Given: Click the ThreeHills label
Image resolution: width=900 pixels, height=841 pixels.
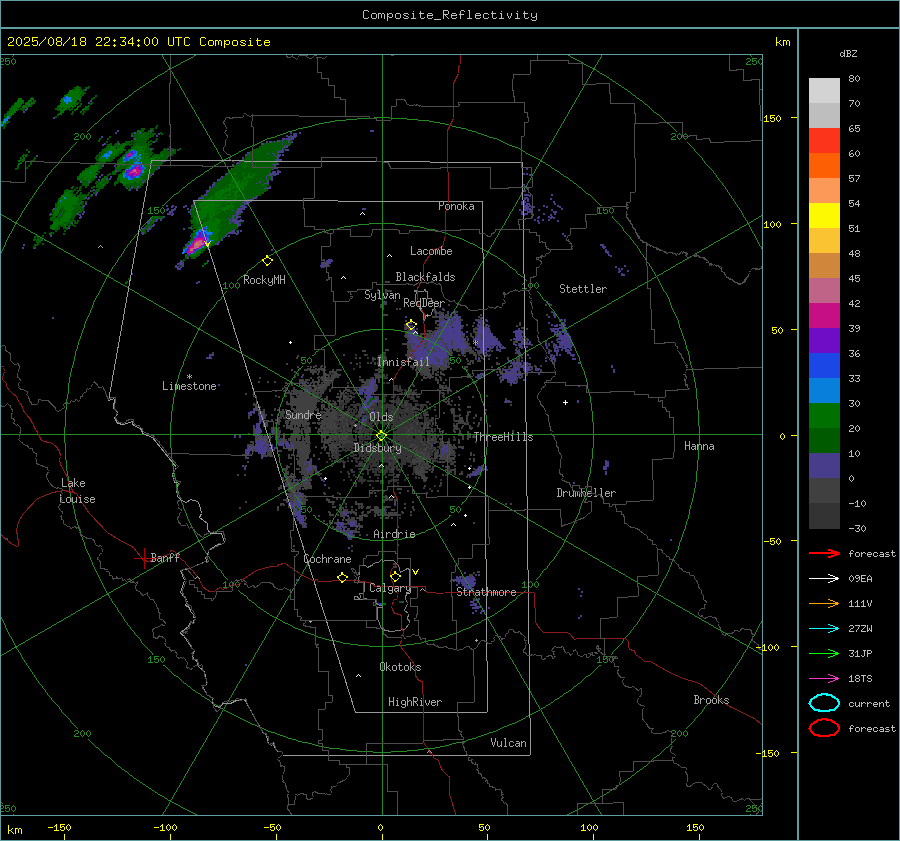Looking at the screenshot, I should (x=503, y=437).
